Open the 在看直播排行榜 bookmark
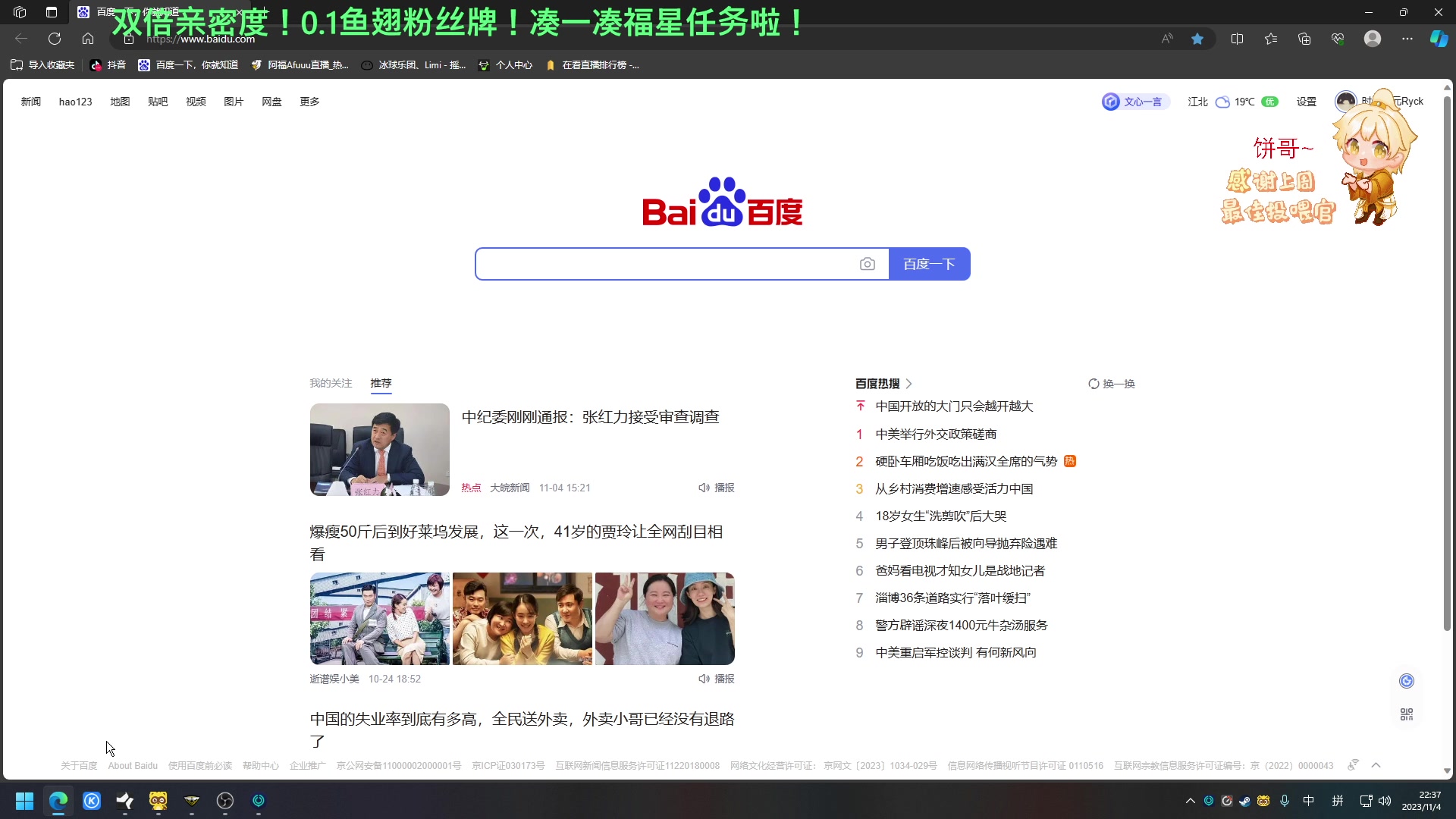The height and width of the screenshot is (819, 1456). (x=592, y=65)
